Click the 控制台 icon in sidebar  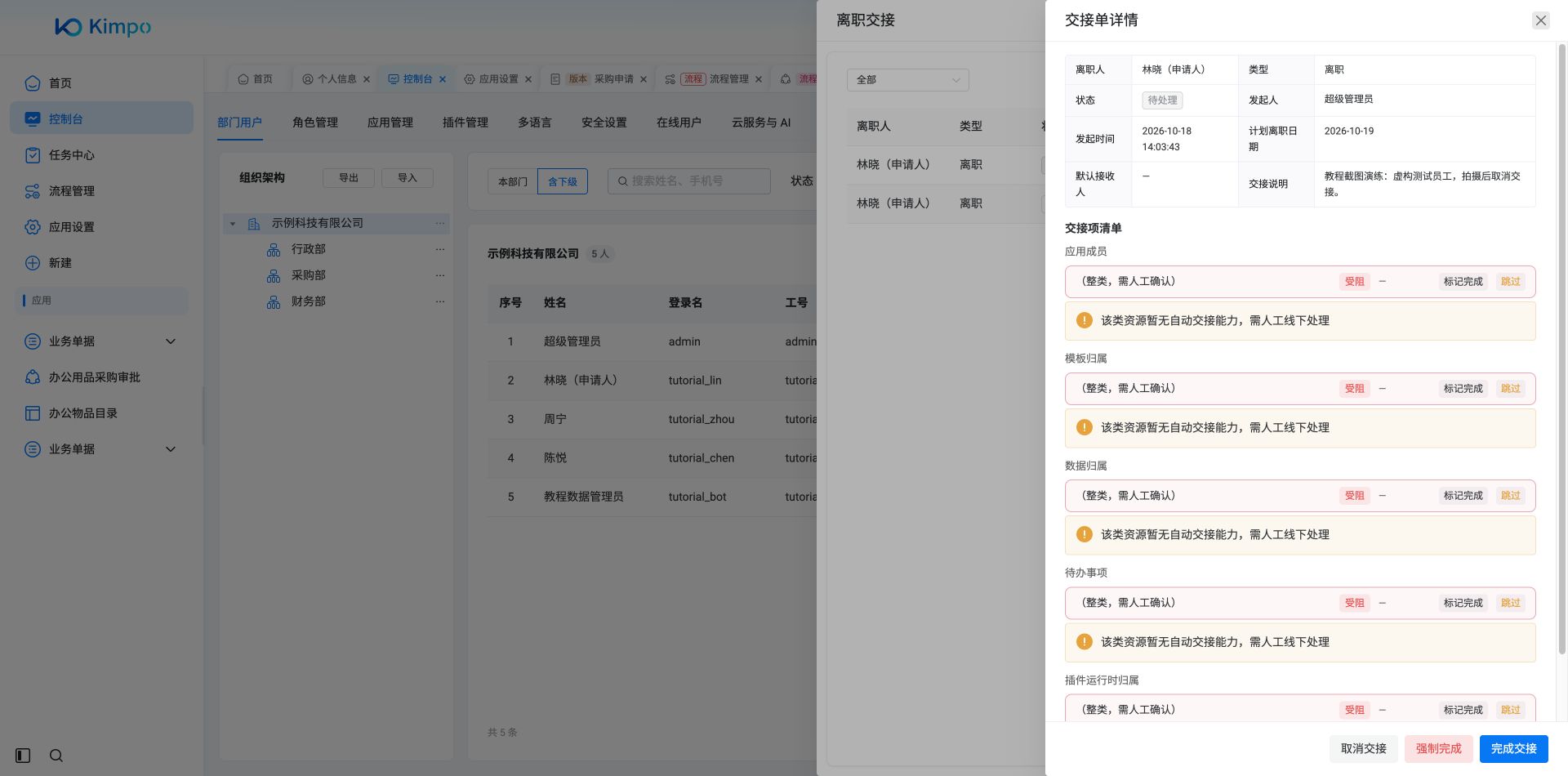tap(33, 119)
